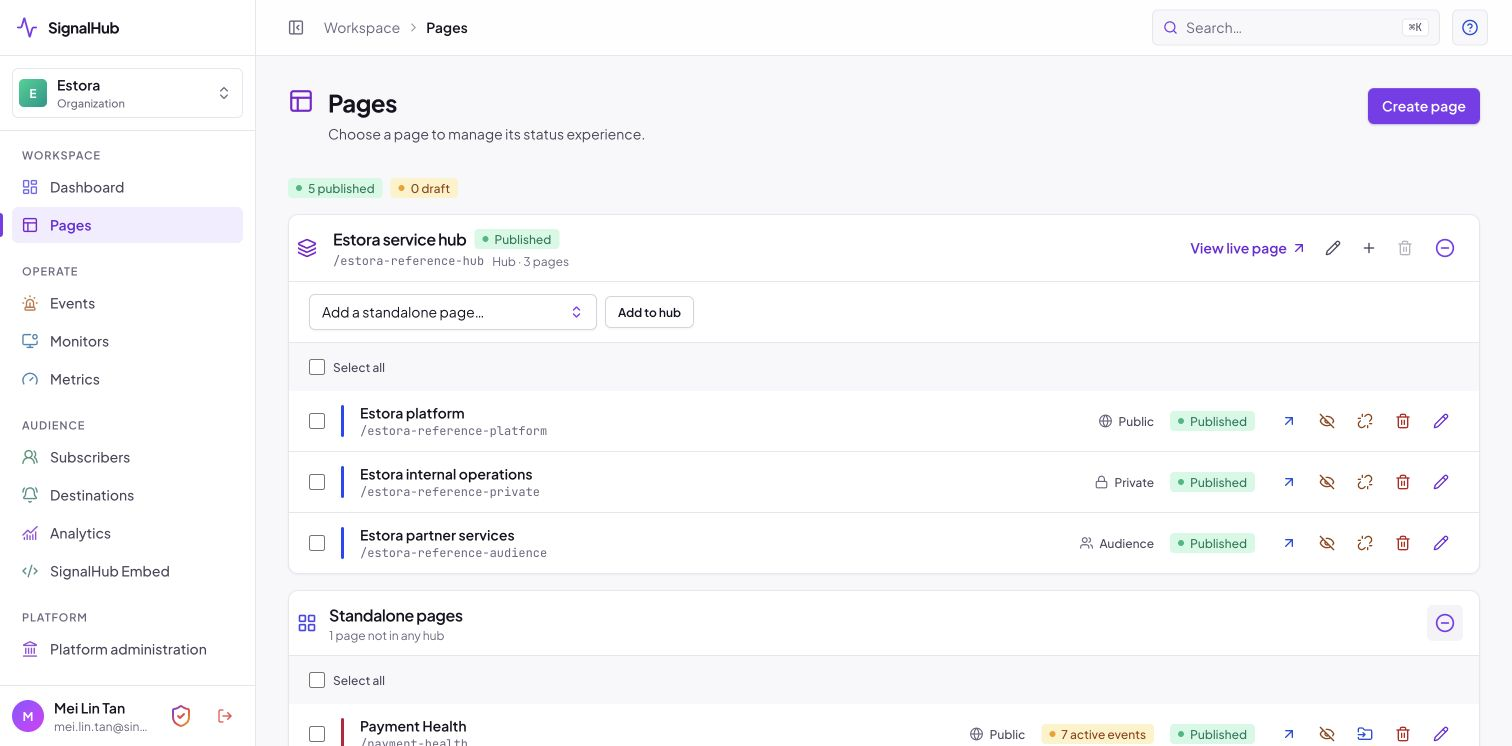Delete the Estora platform page
1512x746 pixels.
coord(1403,421)
